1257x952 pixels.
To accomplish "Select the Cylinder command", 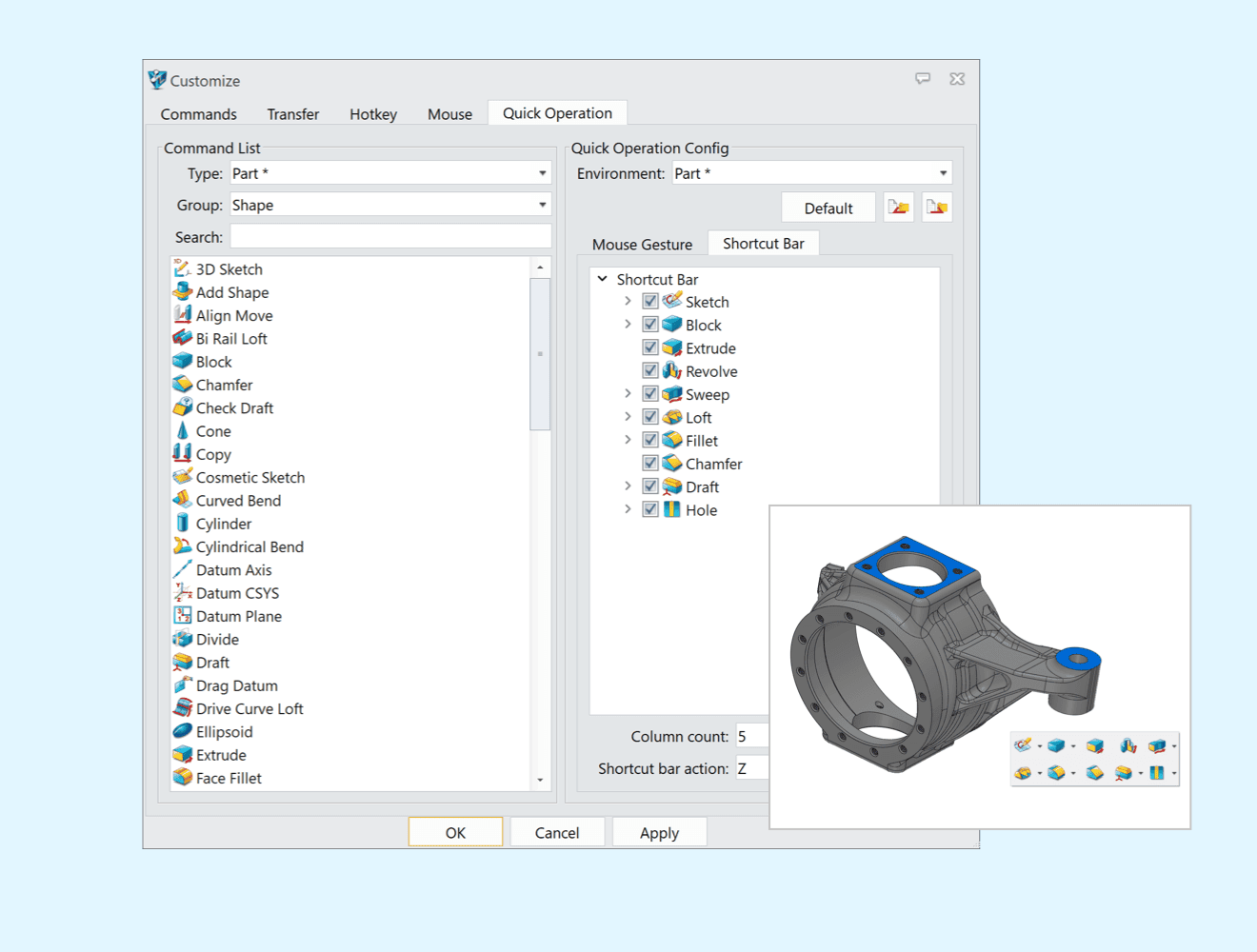I will pyautogui.click(x=224, y=523).
